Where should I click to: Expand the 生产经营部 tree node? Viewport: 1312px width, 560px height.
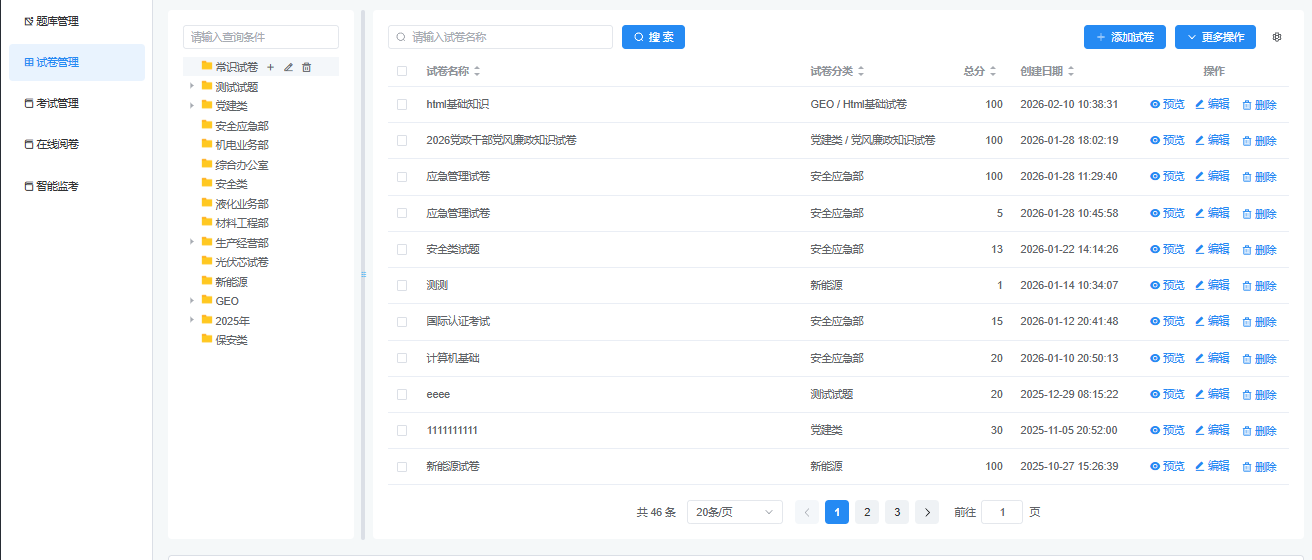pyautogui.click(x=191, y=242)
